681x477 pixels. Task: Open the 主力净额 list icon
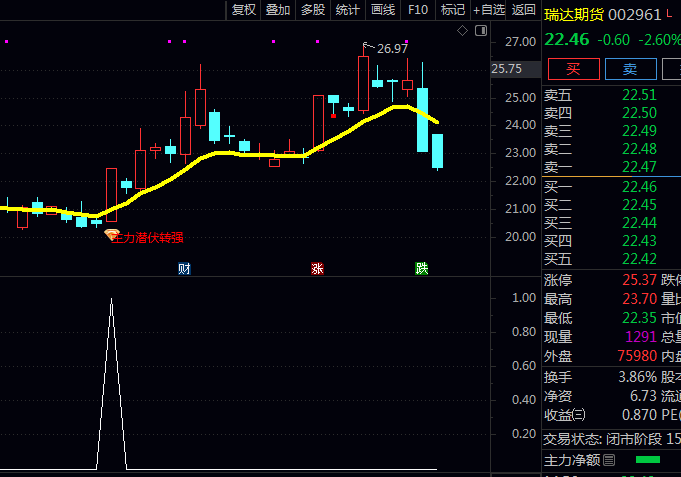[609, 460]
